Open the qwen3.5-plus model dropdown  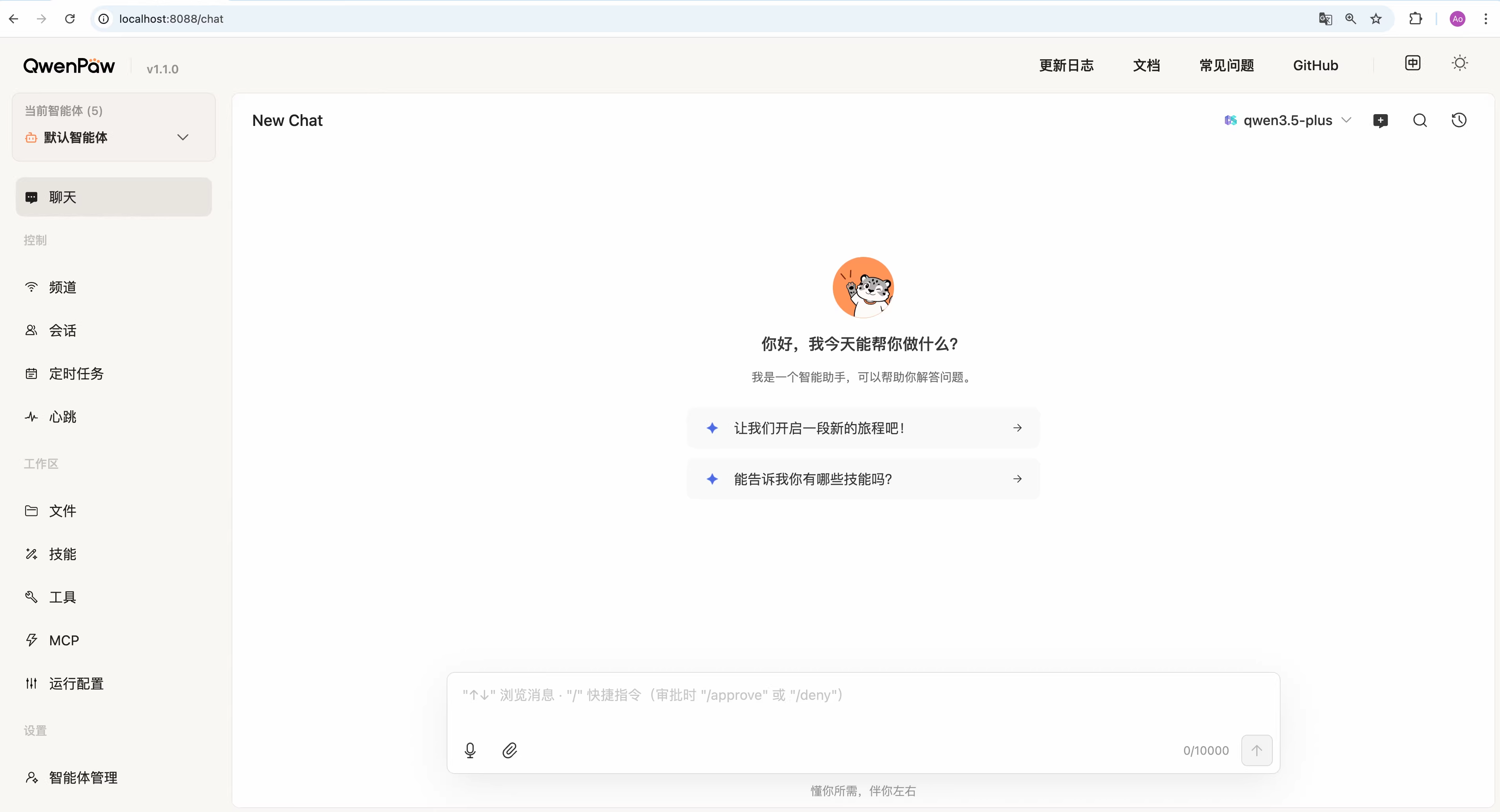pyautogui.click(x=1287, y=120)
